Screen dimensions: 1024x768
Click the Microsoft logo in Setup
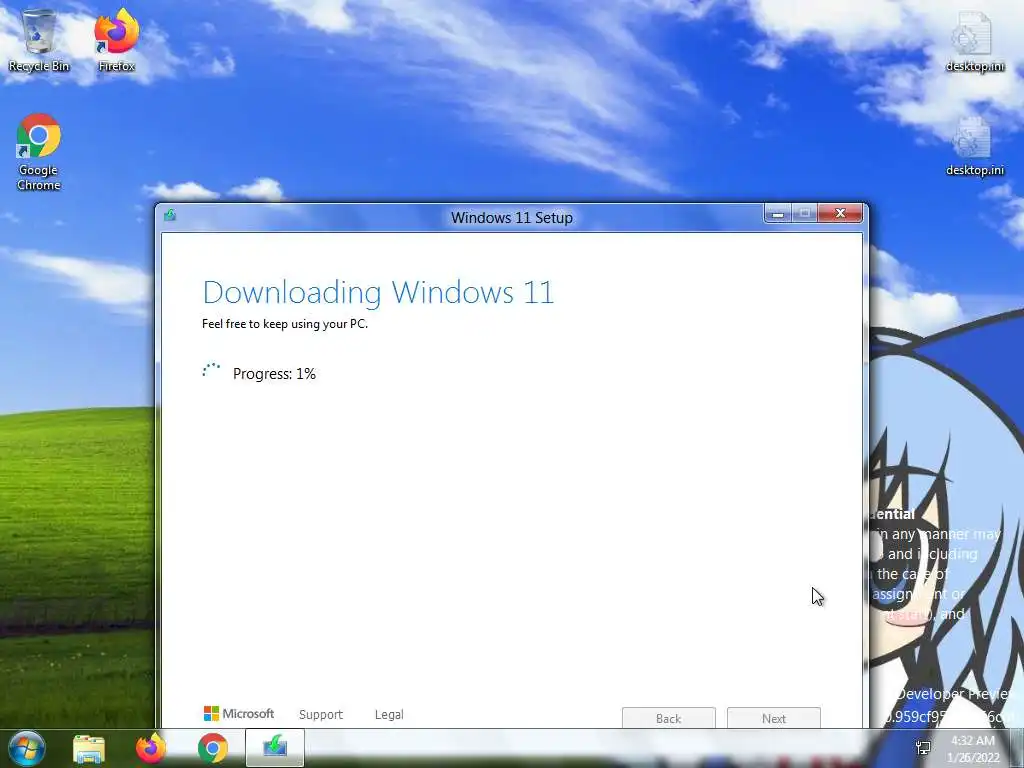[x=239, y=714]
